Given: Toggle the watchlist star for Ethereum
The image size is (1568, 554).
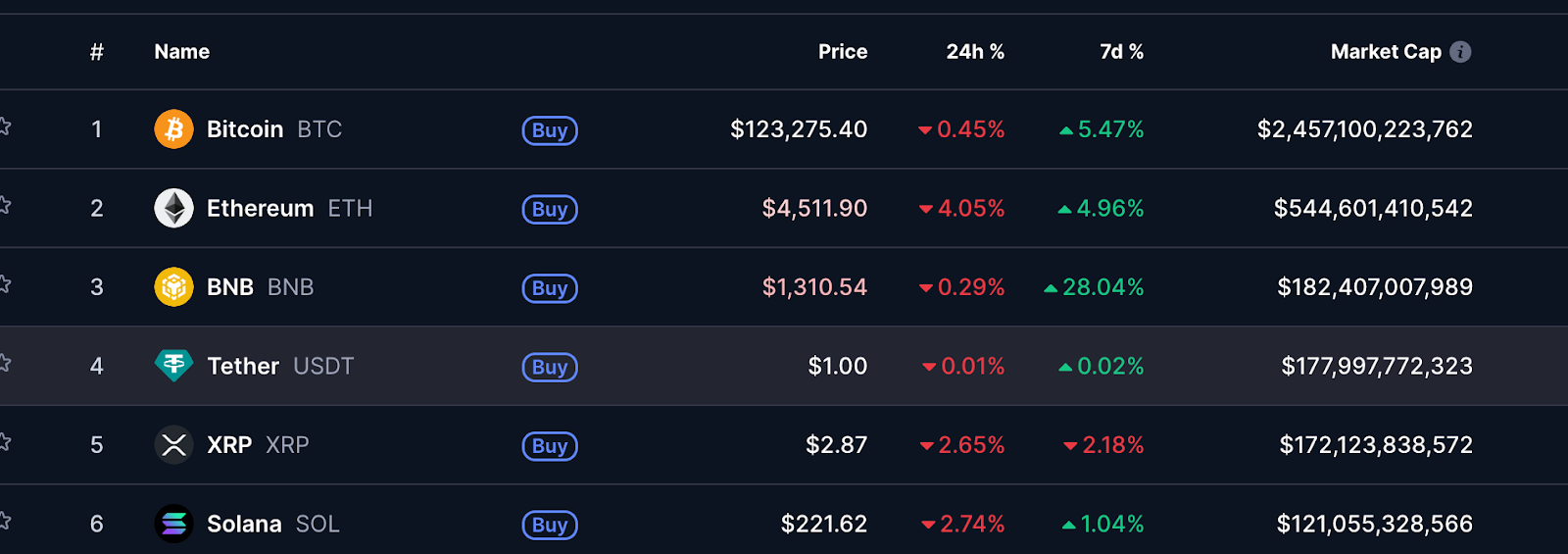Looking at the screenshot, I should coord(4,205).
